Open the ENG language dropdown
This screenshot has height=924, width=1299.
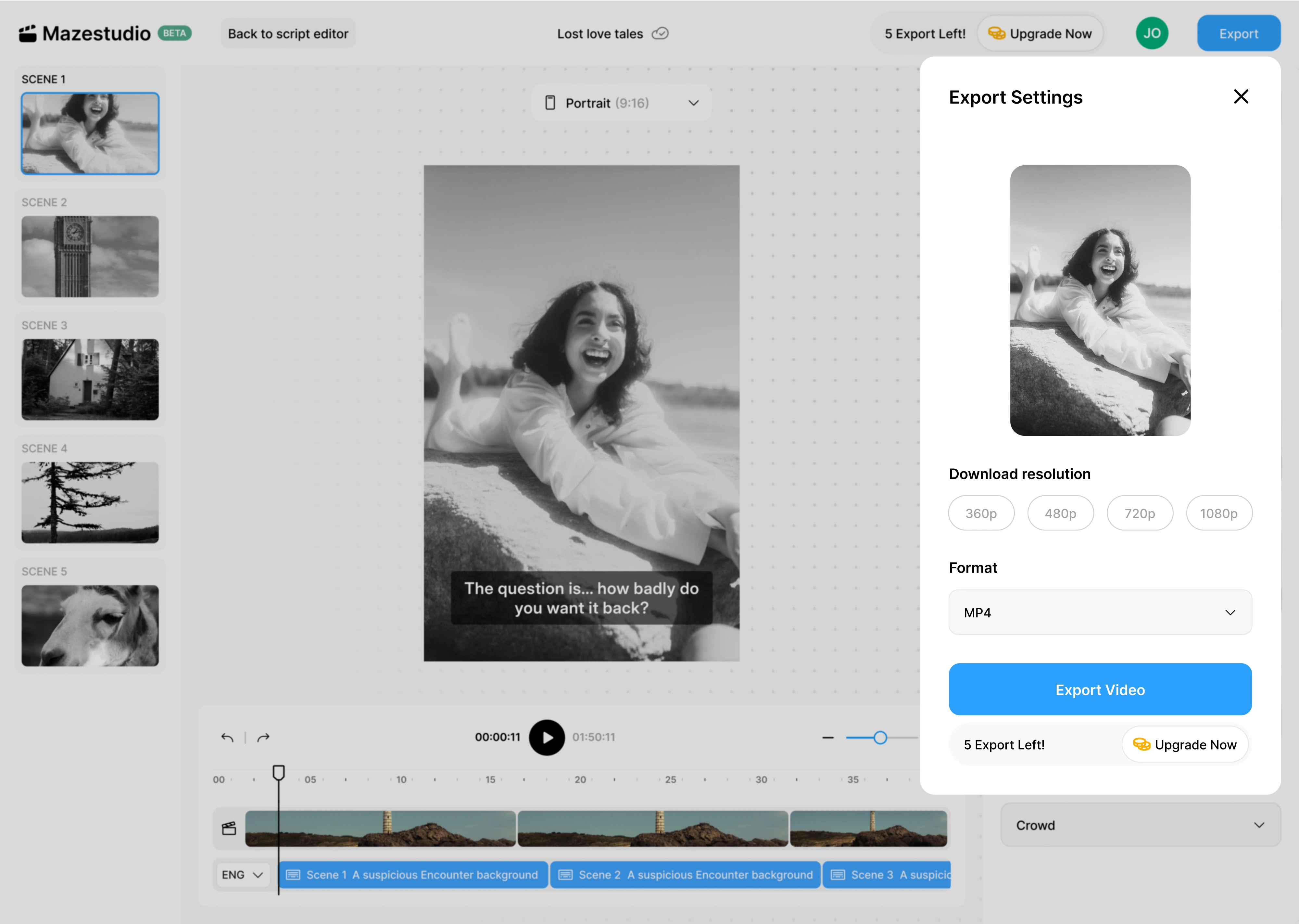pyautogui.click(x=242, y=875)
